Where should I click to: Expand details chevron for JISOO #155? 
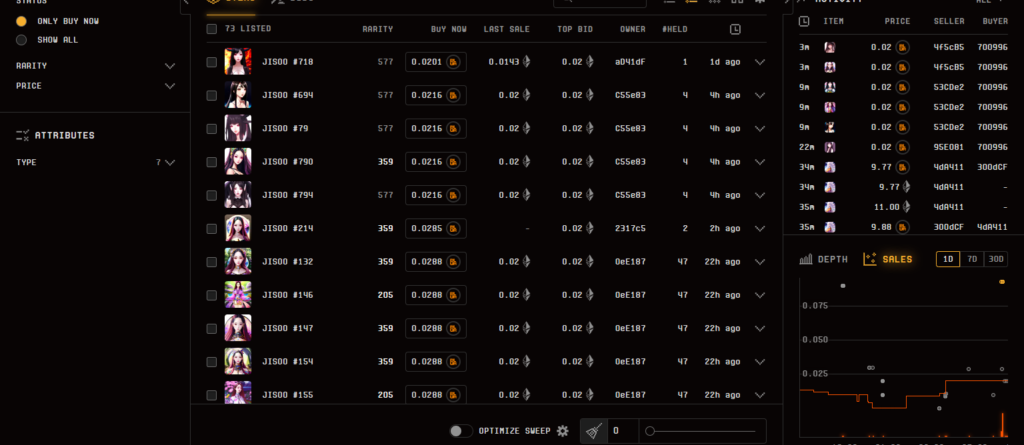tap(760, 395)
